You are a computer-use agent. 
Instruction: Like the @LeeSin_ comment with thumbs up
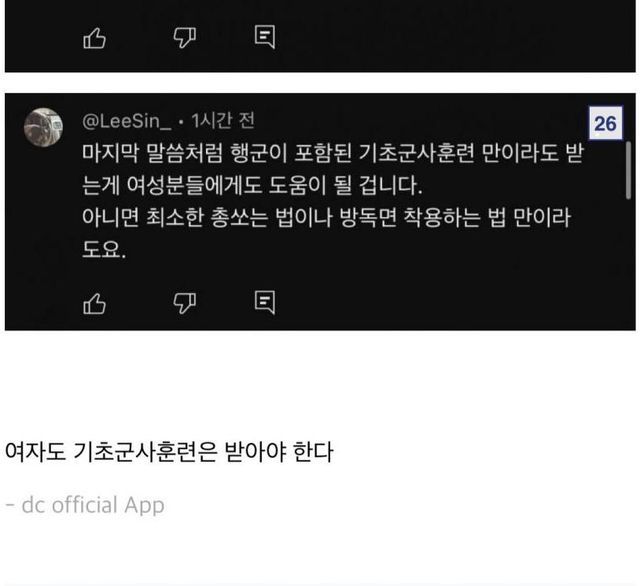click(x=95, y=304)
